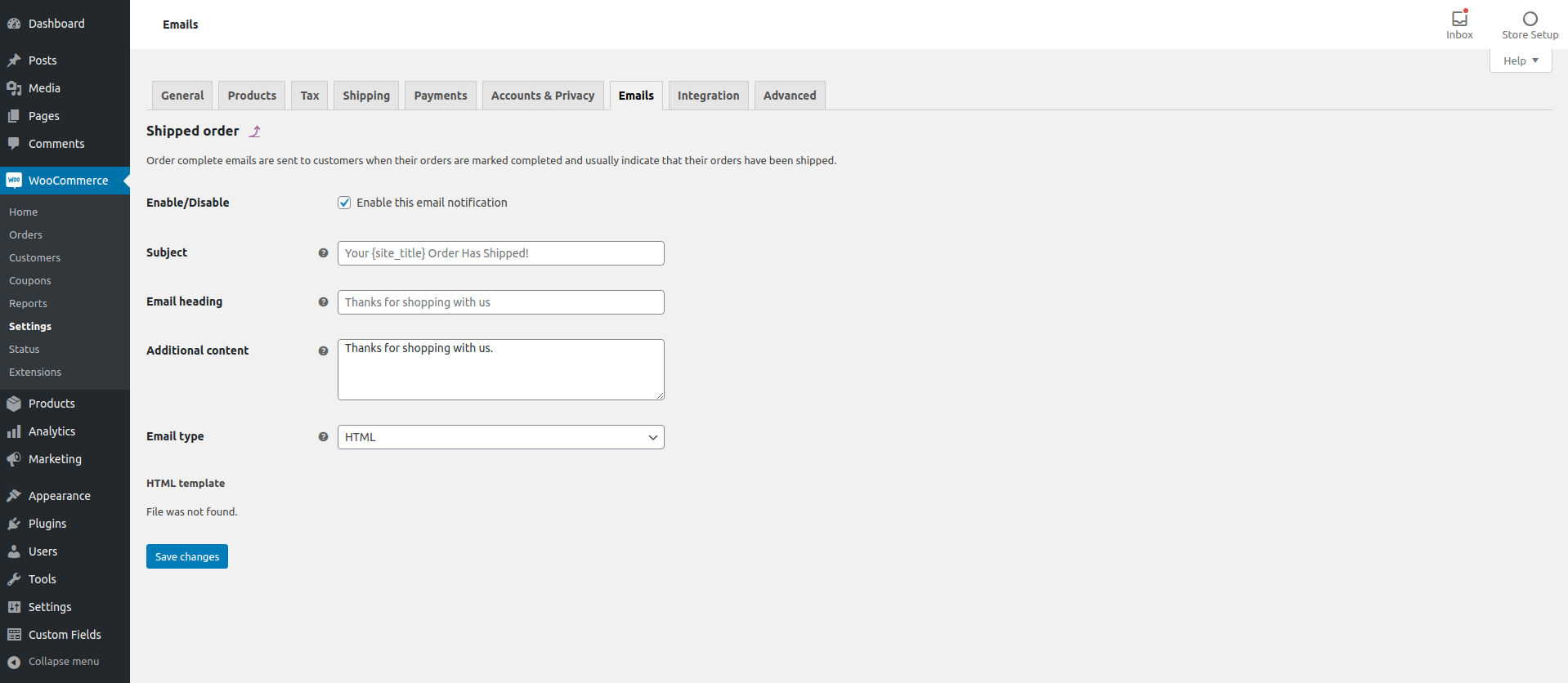Switch to the Tax tab

pyautogui.click(x=310, y=96)
